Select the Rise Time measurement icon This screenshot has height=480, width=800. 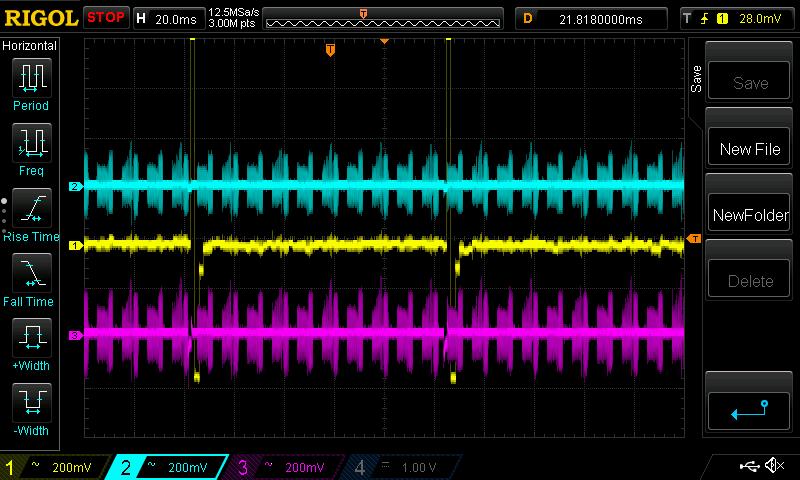(32, 208)
